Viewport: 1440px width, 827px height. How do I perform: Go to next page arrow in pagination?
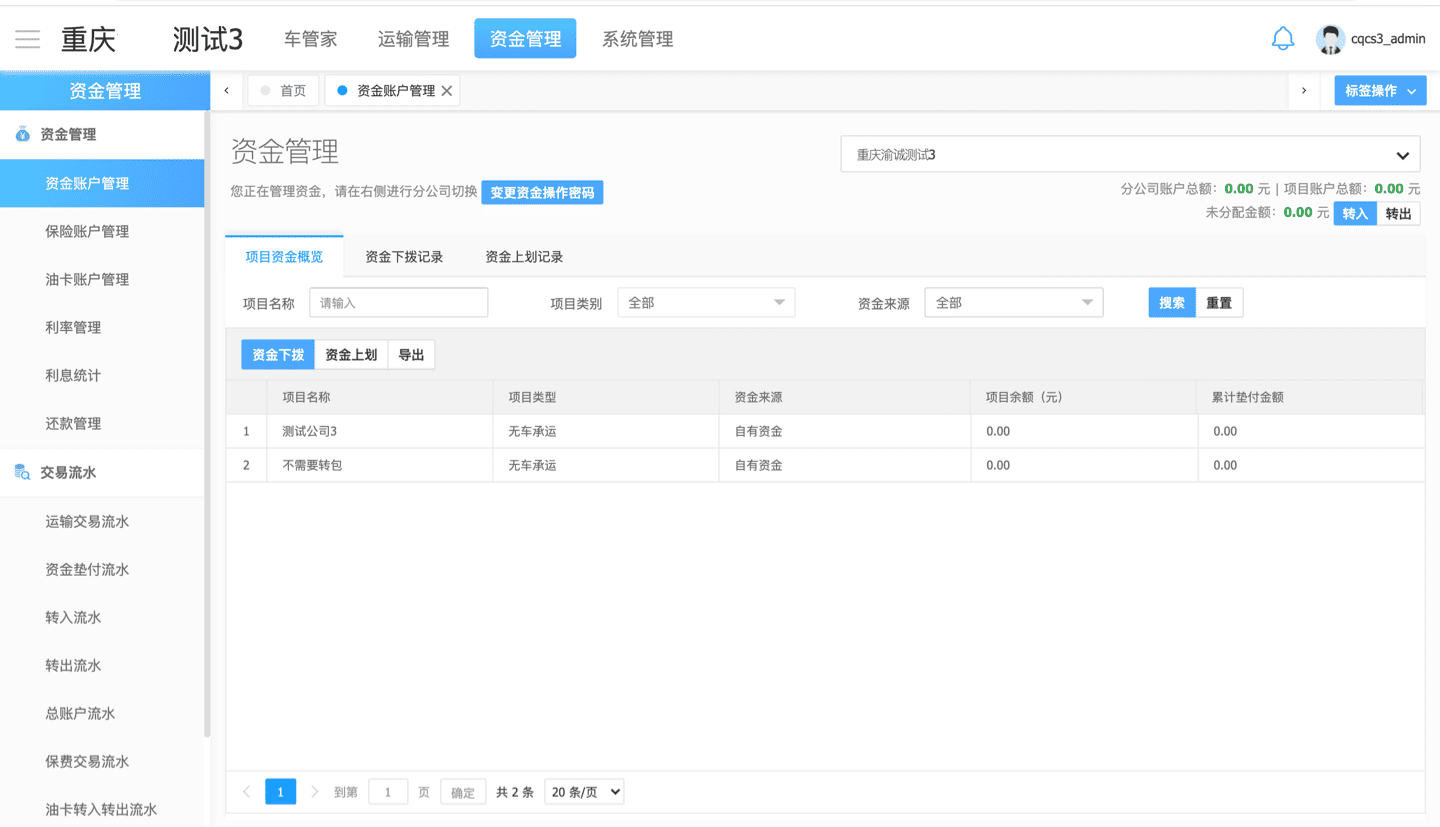click(x=315, y=792)
